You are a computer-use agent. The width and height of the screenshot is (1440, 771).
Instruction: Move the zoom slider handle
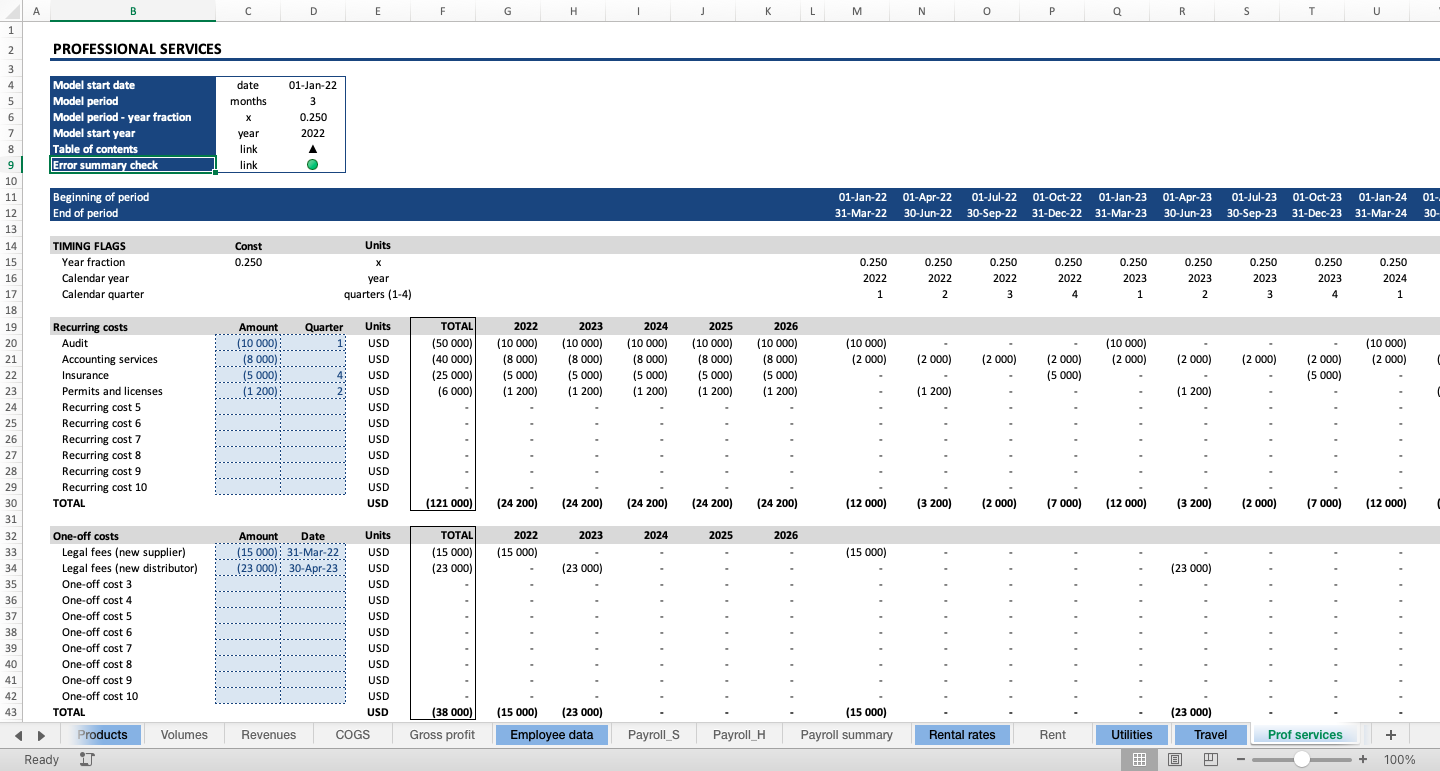click(x=1301, y=760)
